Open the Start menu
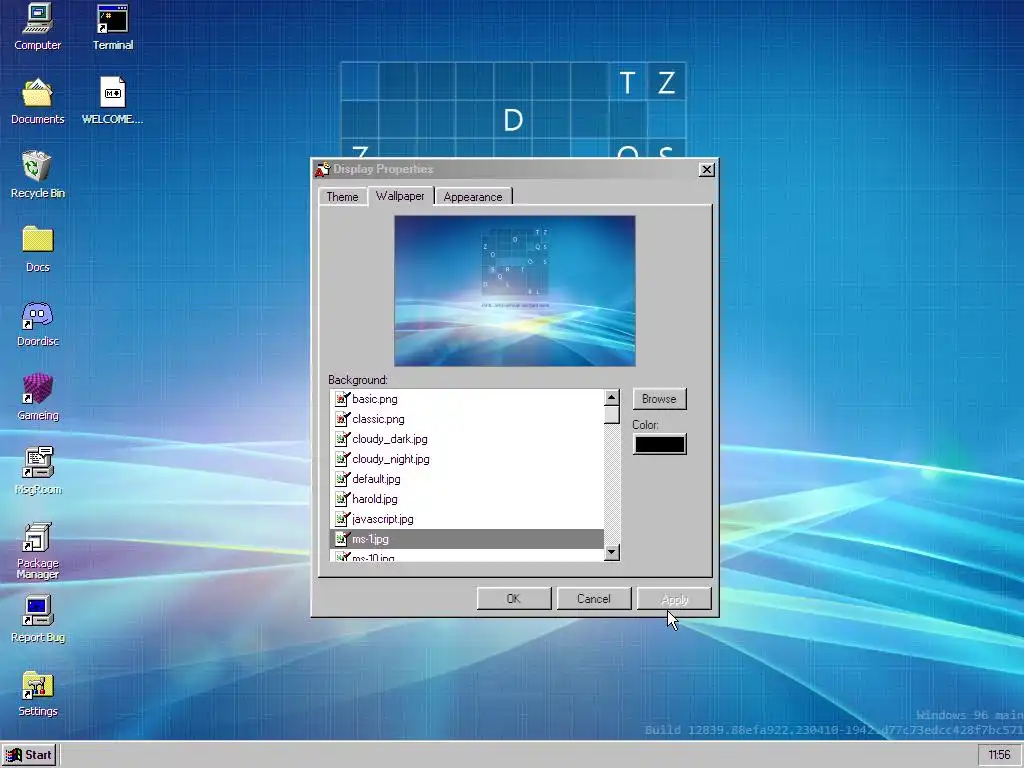The width and height of the screenshot is (1024, 768). tap(29, 755)
